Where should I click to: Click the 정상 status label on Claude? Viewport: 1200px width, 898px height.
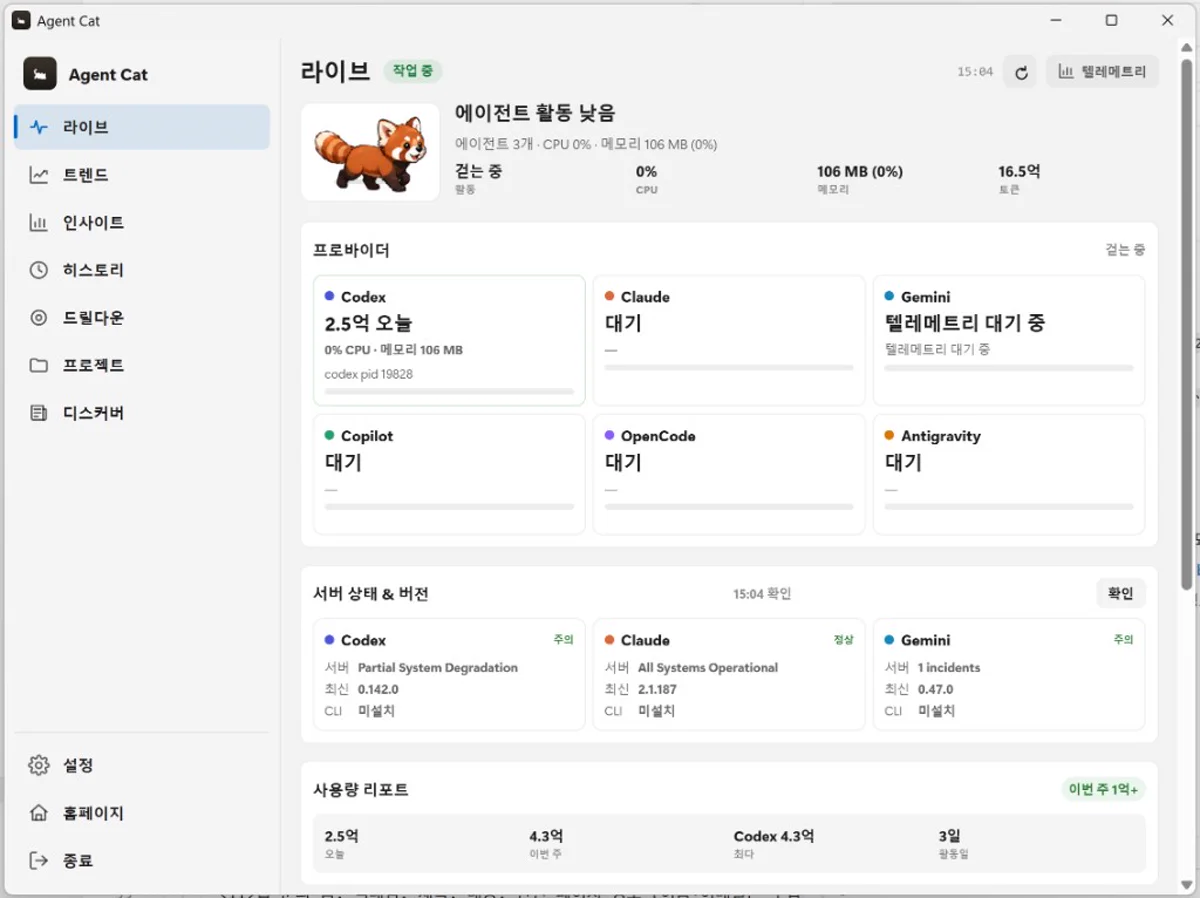click(844, 640)
